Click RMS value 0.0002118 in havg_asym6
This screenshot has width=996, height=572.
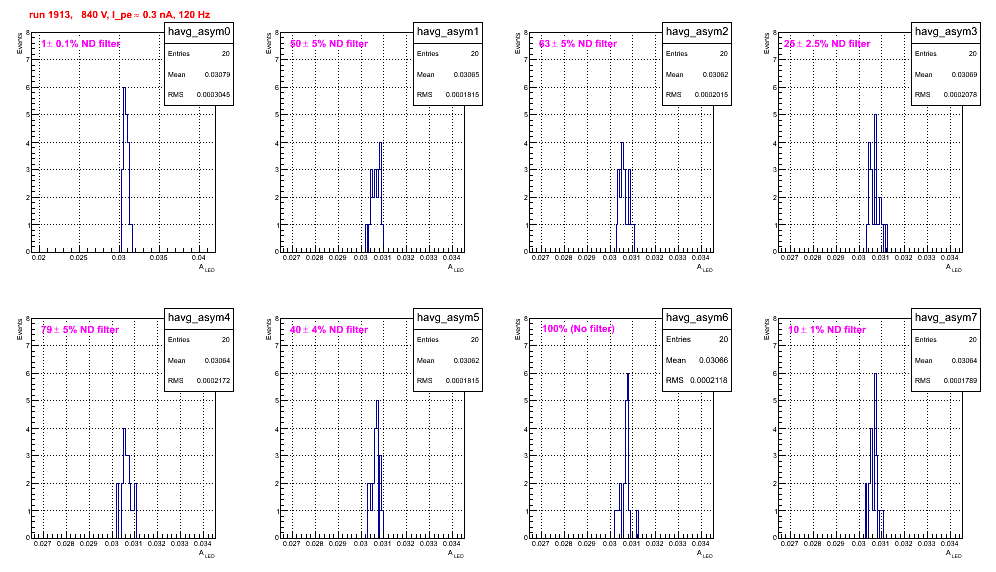click(x=709, y=381)
